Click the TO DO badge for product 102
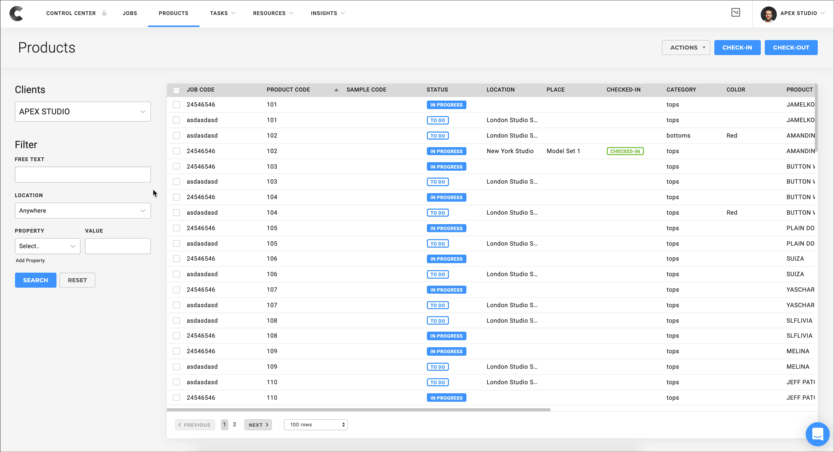Screen dimensions: 834x452 pyautogui.click(x=438, y=136)
